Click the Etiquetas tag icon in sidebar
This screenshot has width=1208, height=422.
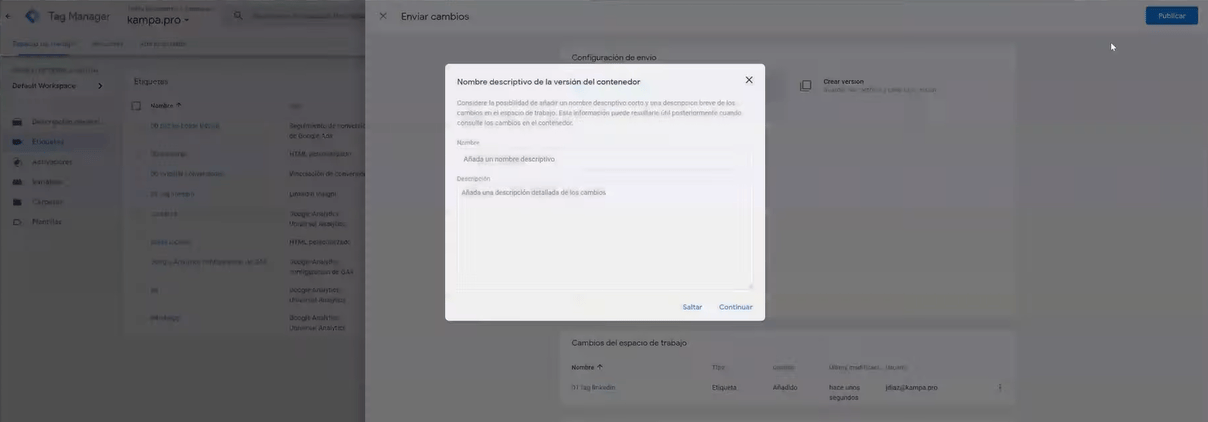[17, 142]
